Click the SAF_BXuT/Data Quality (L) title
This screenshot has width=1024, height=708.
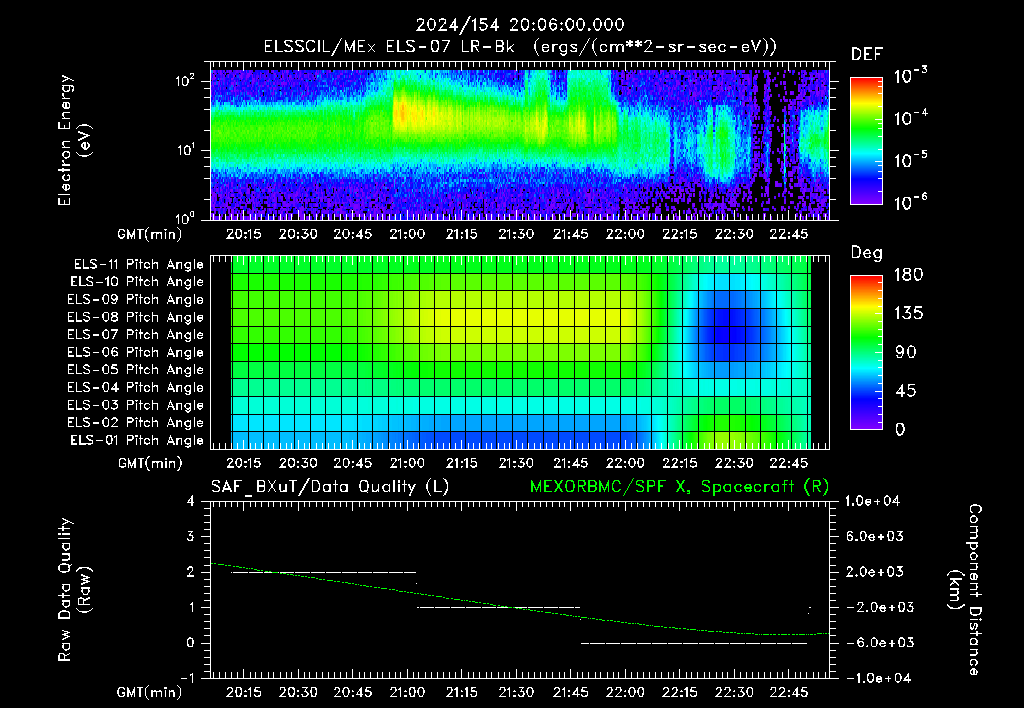330,487
